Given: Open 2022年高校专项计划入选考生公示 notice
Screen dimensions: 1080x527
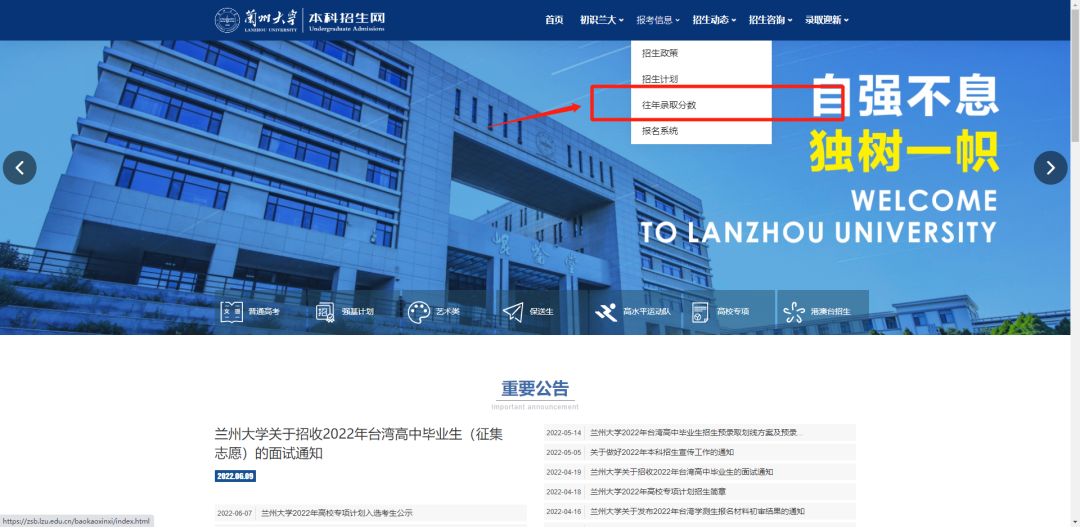Looking at the screenshot, I should click(337, 513).
